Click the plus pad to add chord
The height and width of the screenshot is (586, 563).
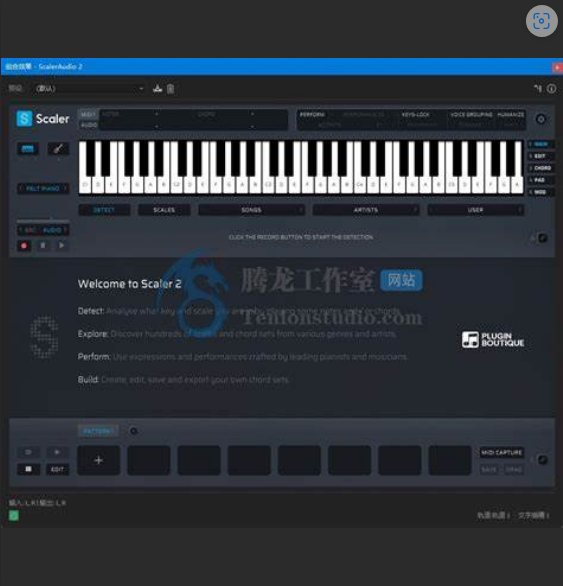pos(99,460)
